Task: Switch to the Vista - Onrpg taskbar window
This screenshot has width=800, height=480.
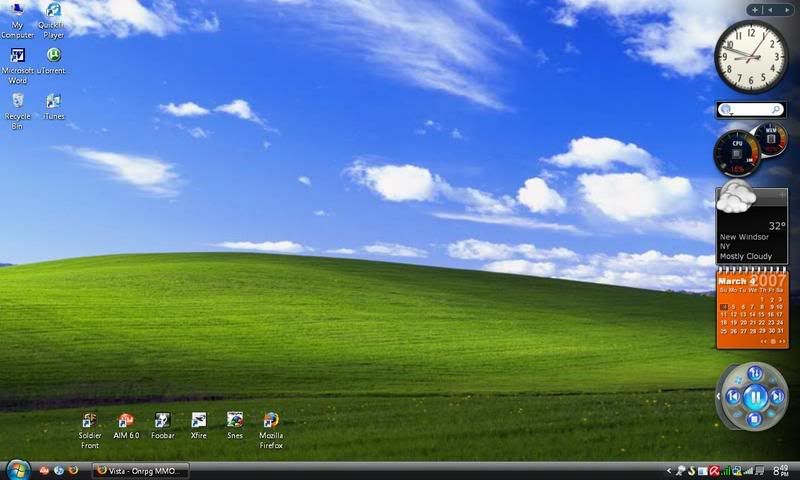Action: pyautogui.click(x=138, y=470)
